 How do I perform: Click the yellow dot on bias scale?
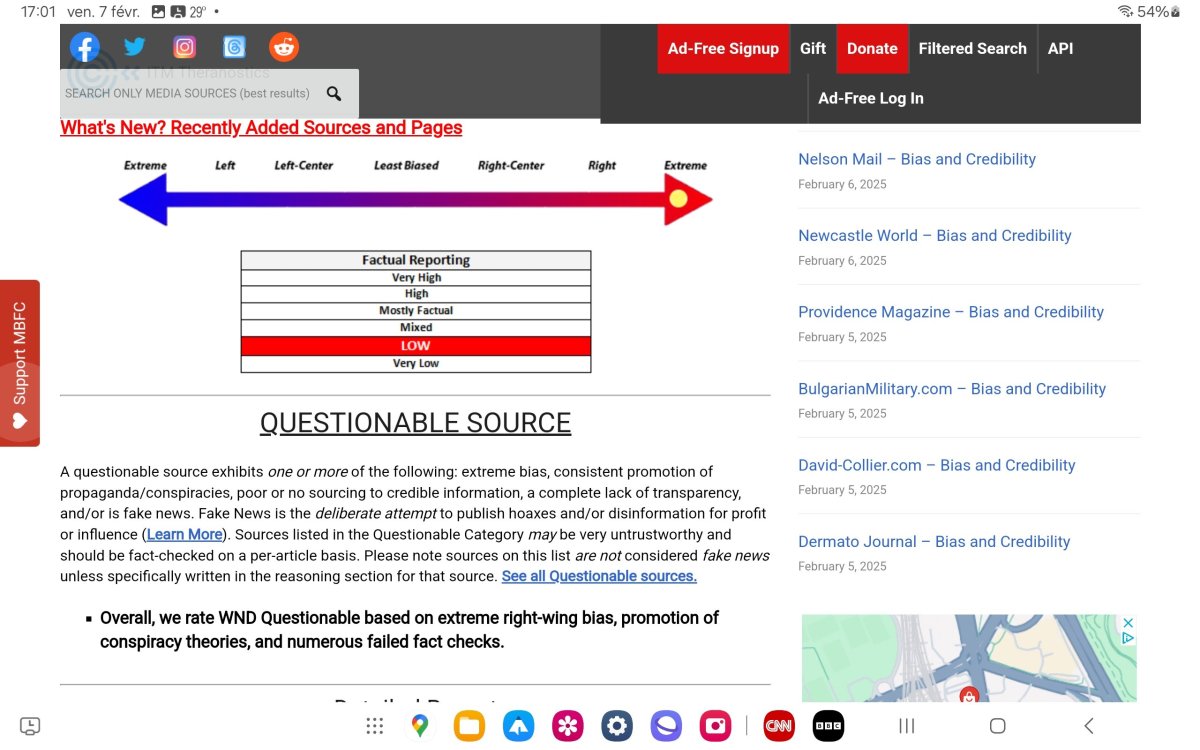[x=678, y=199]
